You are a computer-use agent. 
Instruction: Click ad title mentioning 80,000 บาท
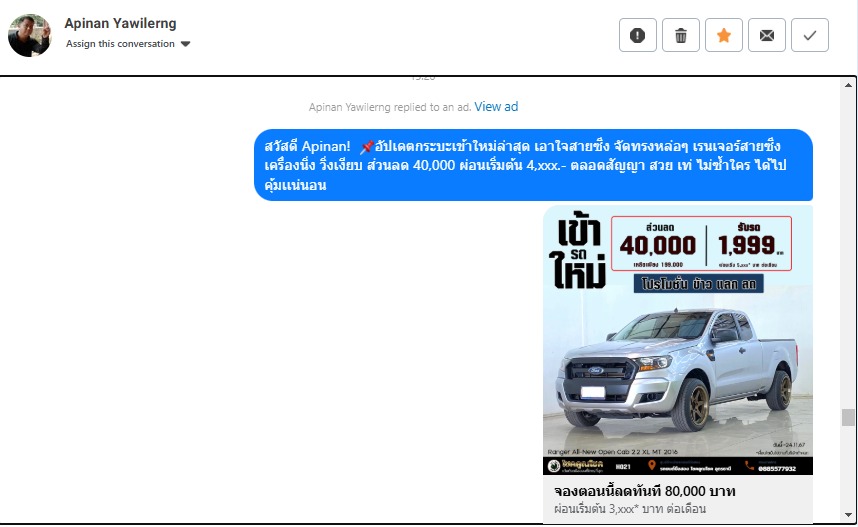click(x=645, y=491)
